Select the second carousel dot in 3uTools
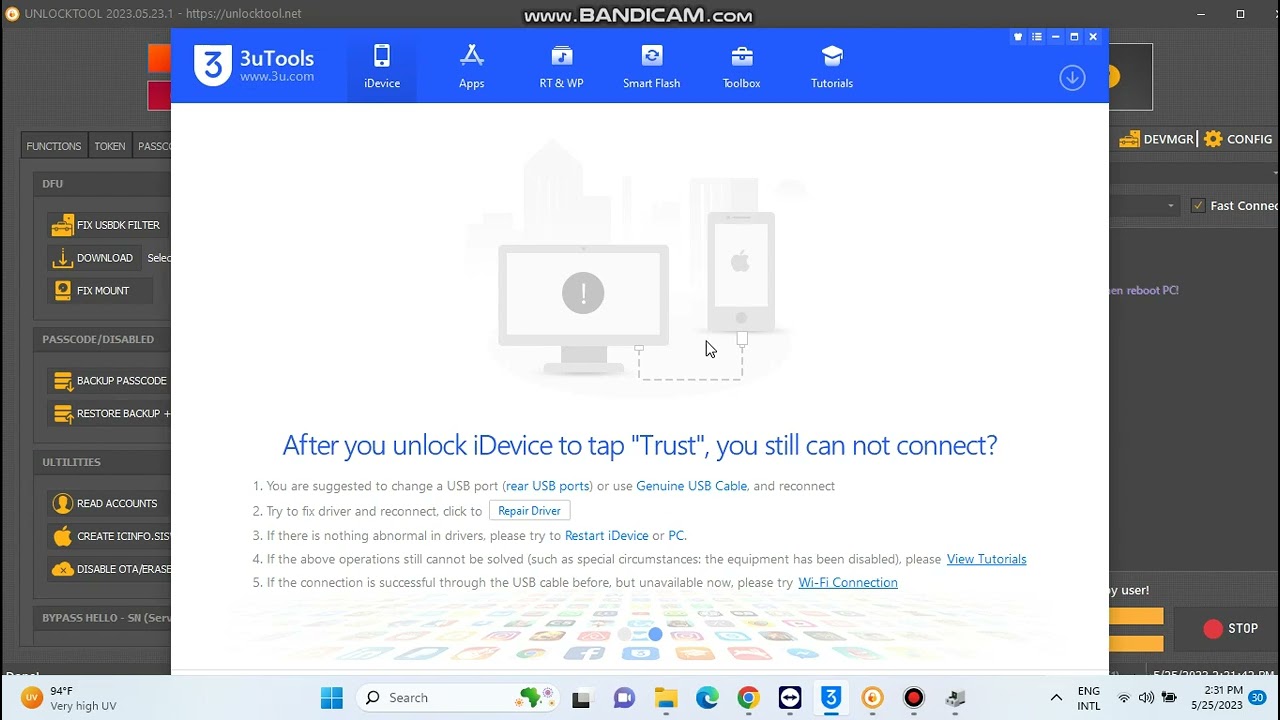The width and height of the screenshot is (1280, 720). (655, 634)
